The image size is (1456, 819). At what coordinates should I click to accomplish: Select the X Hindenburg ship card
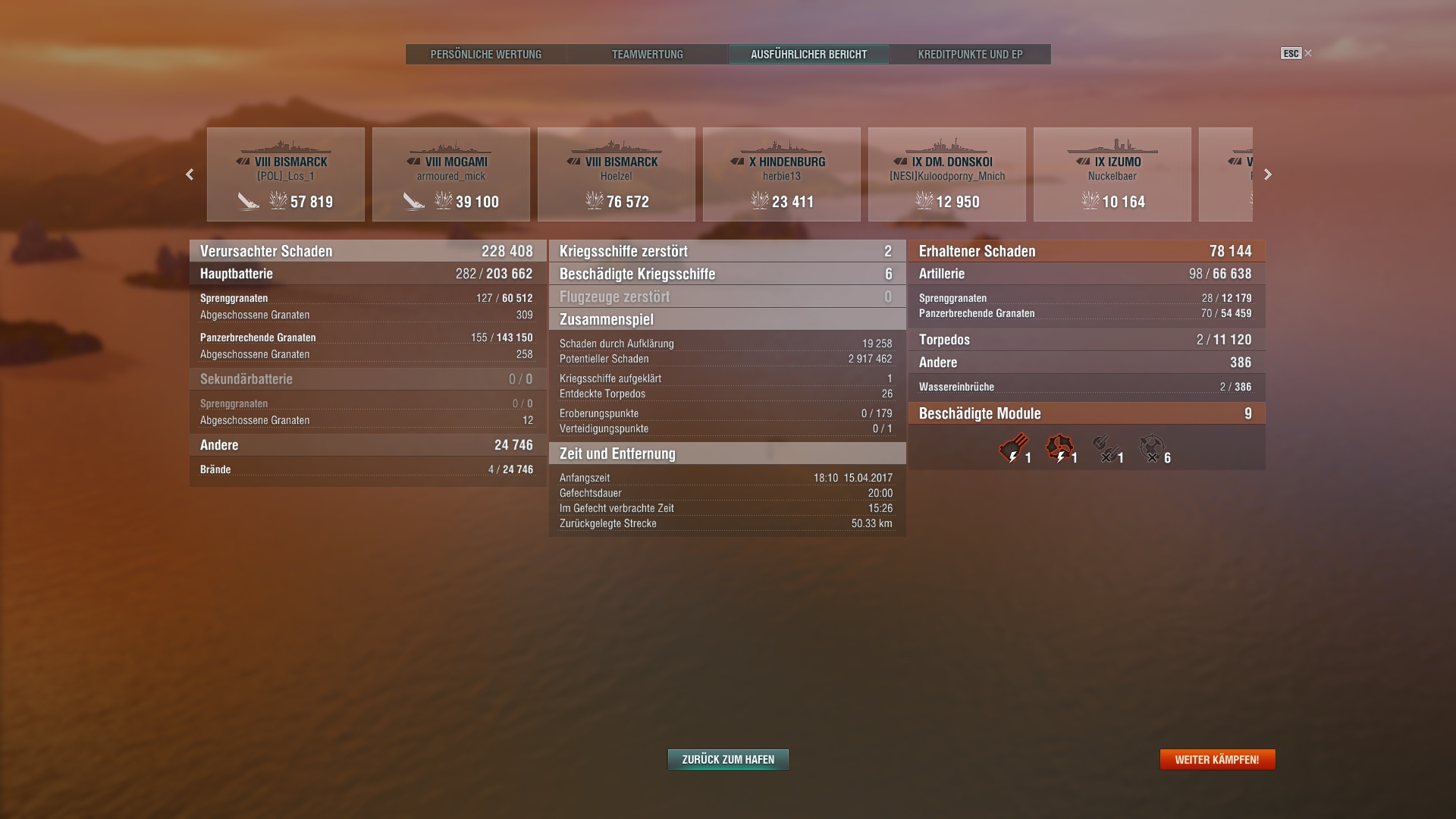(x=781, y=174)
